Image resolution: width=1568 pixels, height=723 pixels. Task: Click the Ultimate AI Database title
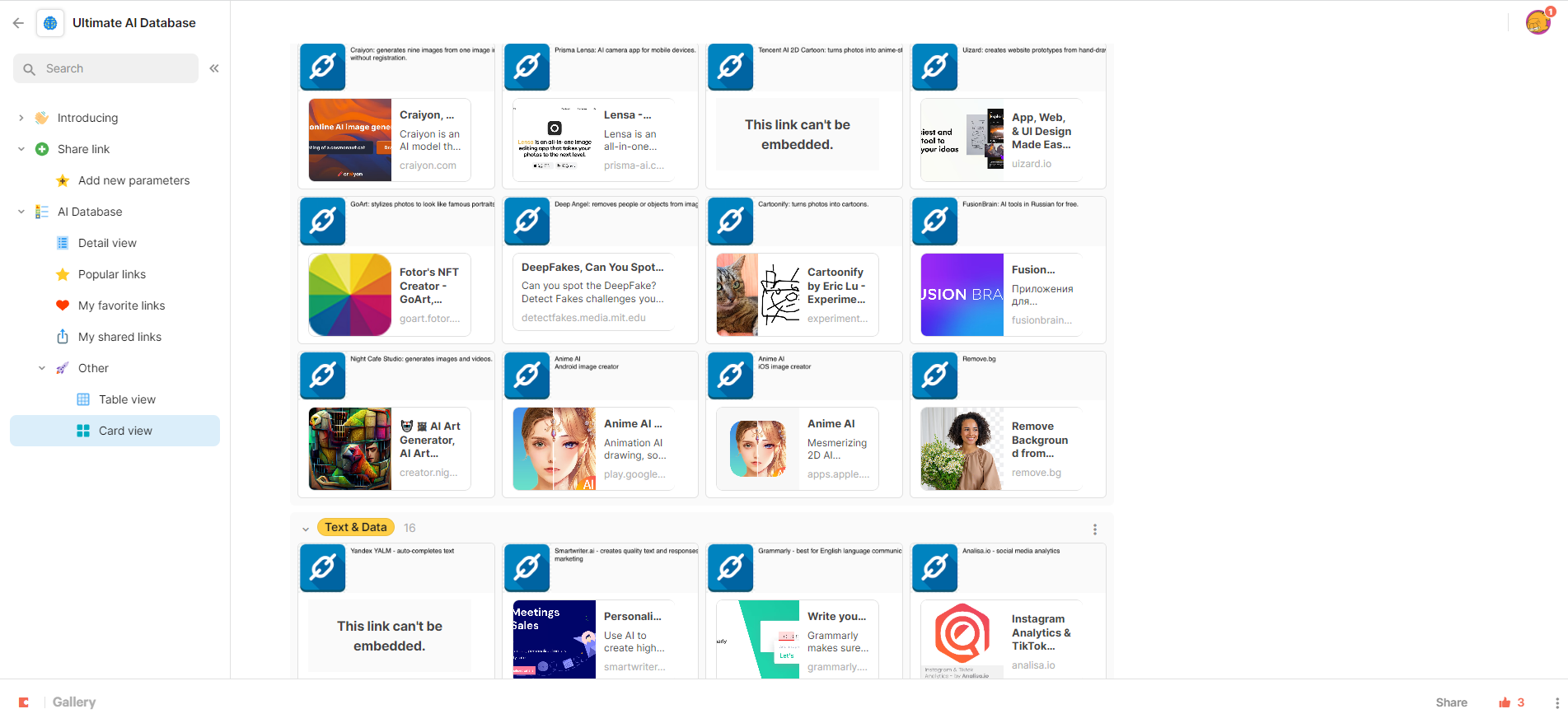(134, 23)
